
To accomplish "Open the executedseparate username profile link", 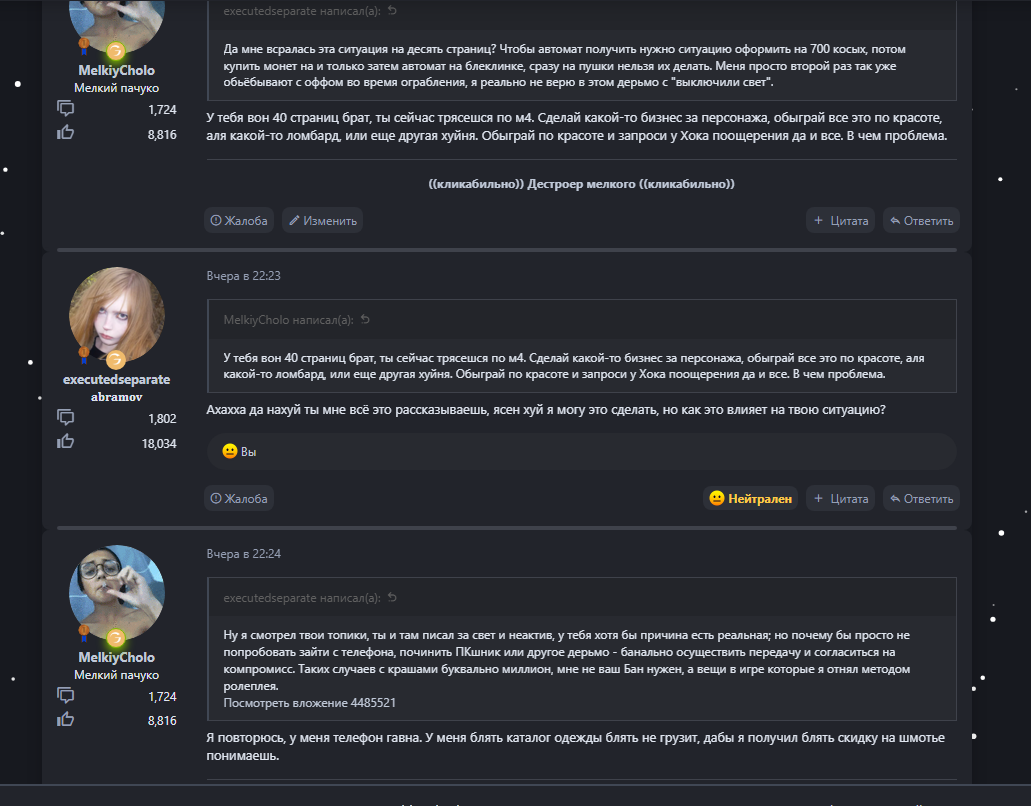I will pyautogui.click(x=116, y=380).
